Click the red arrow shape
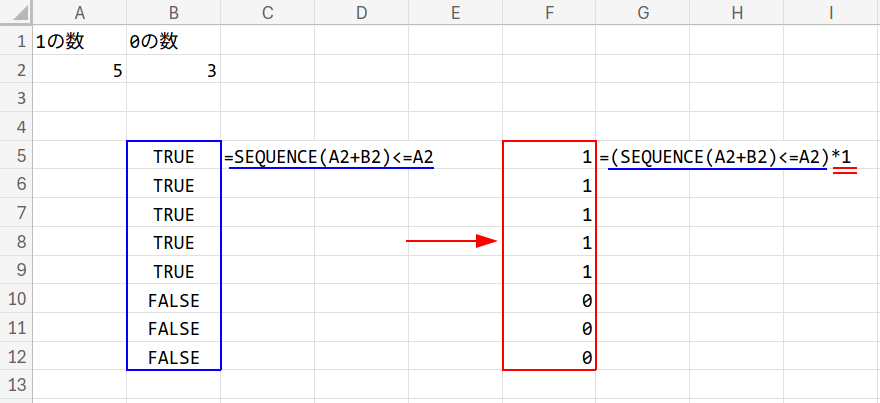The height and width of the screenshot is (403, 880). [451, 241]
